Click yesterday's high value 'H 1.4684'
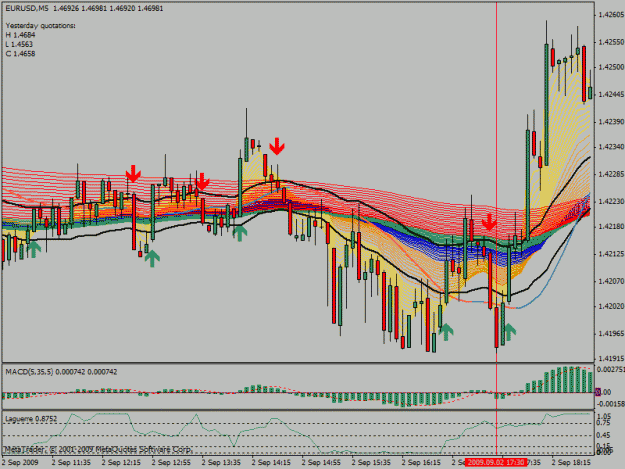The width and height of the screenshot is (625, 469). point(20,35)
